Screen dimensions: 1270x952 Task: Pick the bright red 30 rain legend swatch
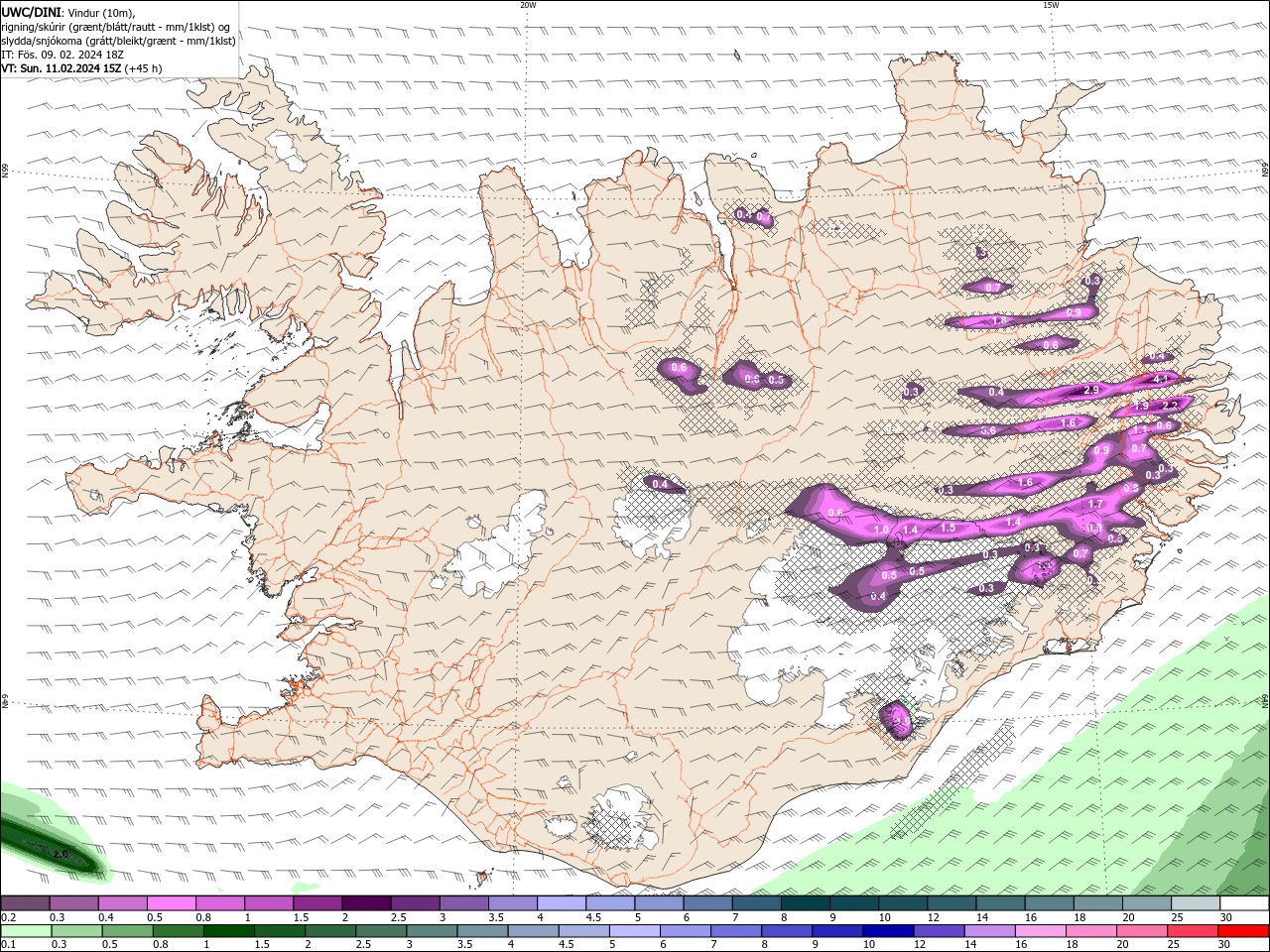1242,931
